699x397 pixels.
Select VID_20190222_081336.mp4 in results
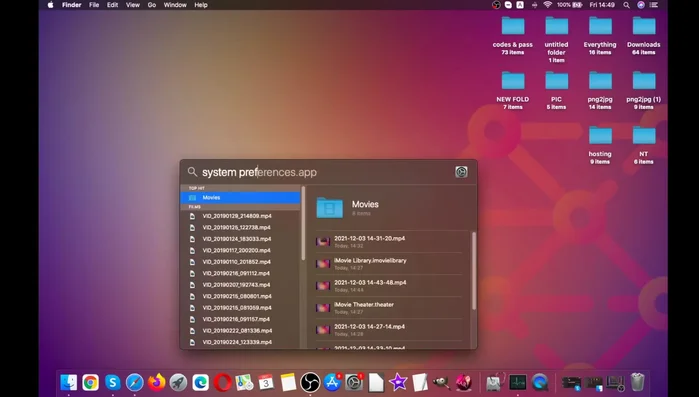[241, 331]
